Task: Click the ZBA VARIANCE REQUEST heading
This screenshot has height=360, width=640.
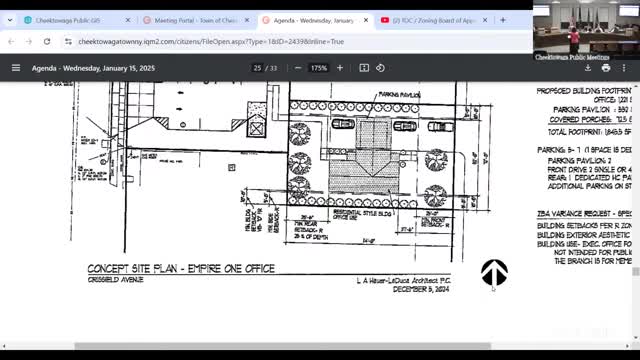Action: coord(584,214)
